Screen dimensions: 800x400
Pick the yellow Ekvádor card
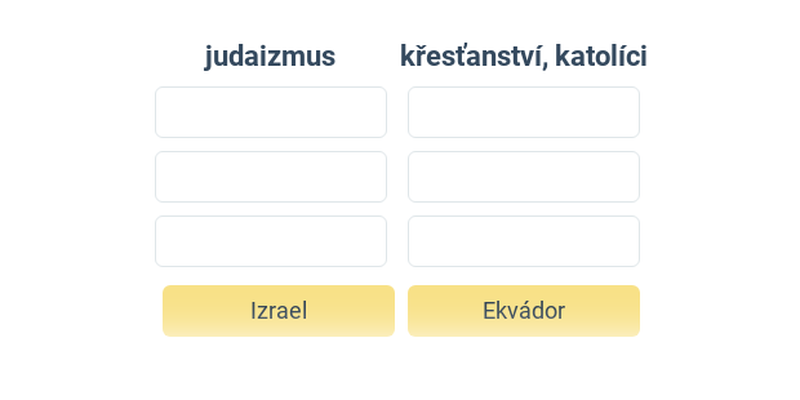tap(523, 311)
